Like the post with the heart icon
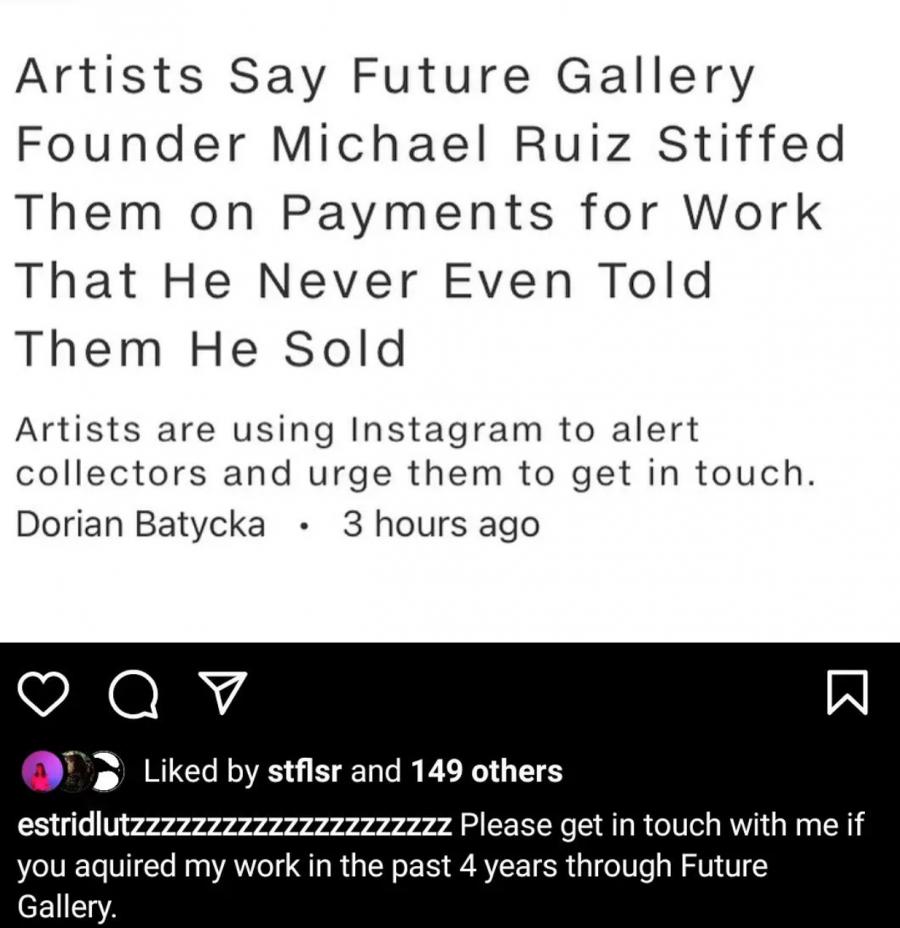 click(45, 694)
